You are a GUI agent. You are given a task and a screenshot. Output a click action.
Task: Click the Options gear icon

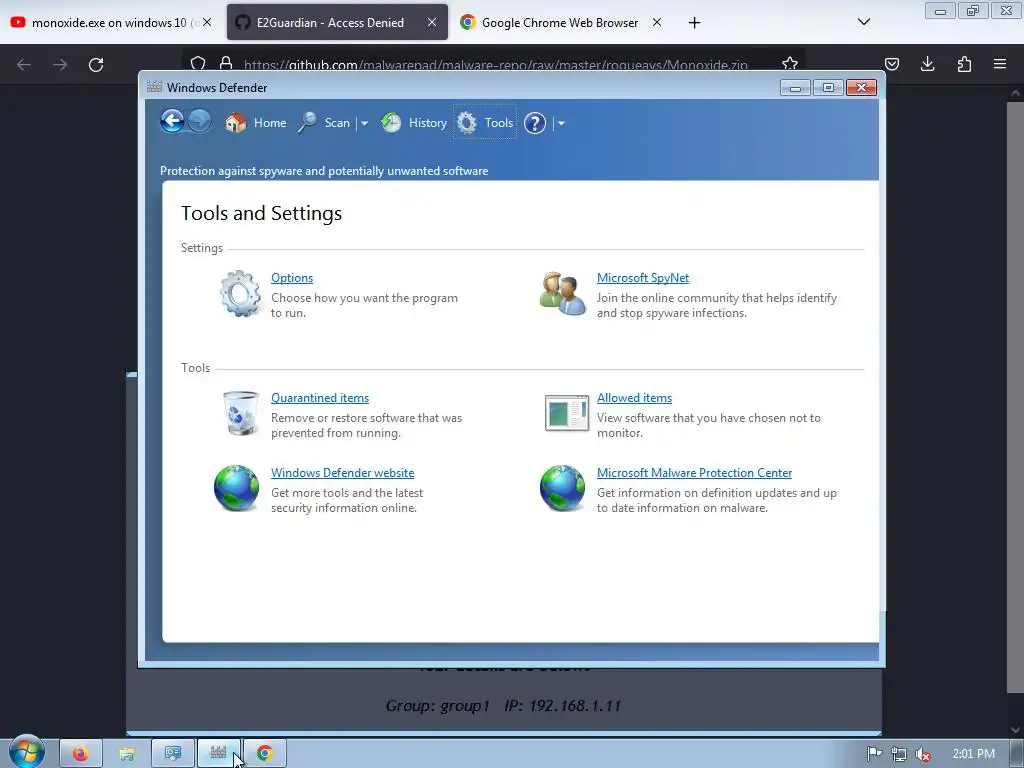[x=240, y=294]
